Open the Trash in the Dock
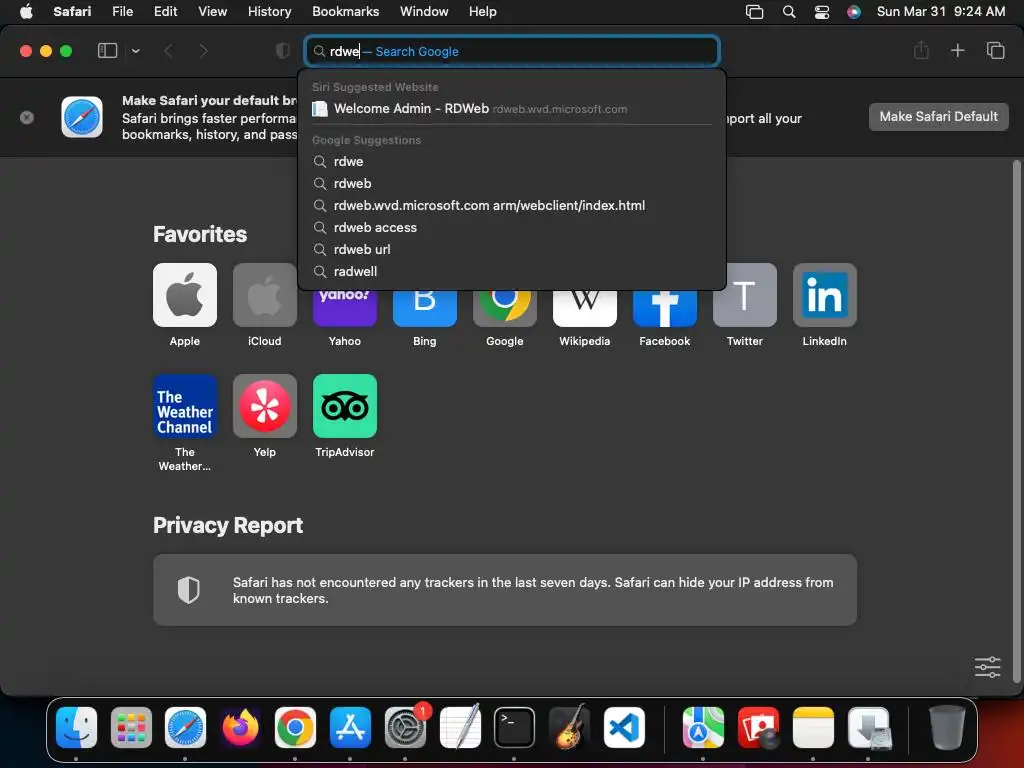This screenshot has height=768, width=1024. tap(947, 727)
